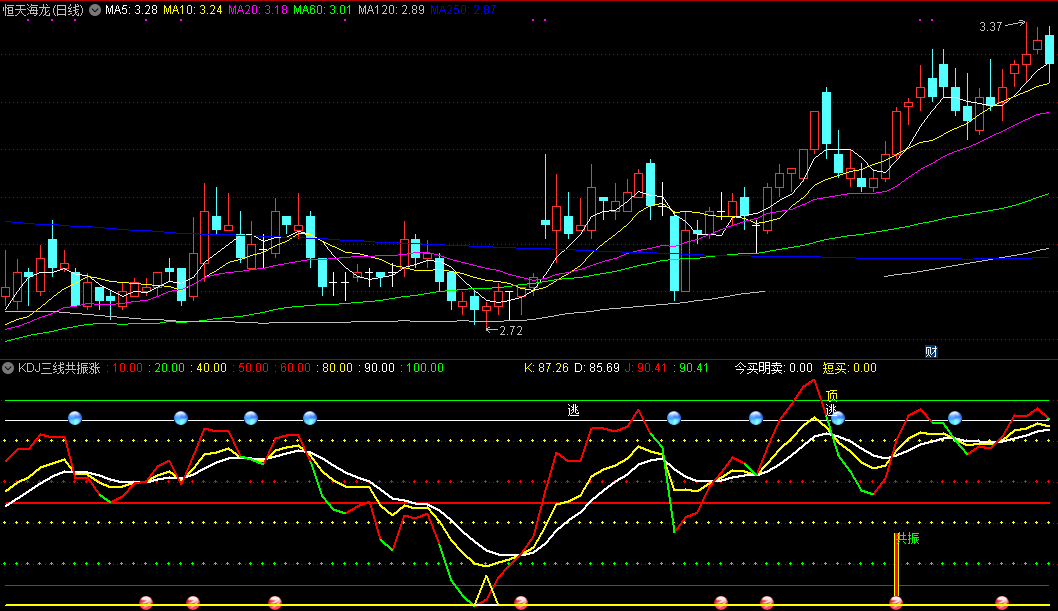Click the 共振 signal label
The image size is (1058, 611).
pos(908,538)
